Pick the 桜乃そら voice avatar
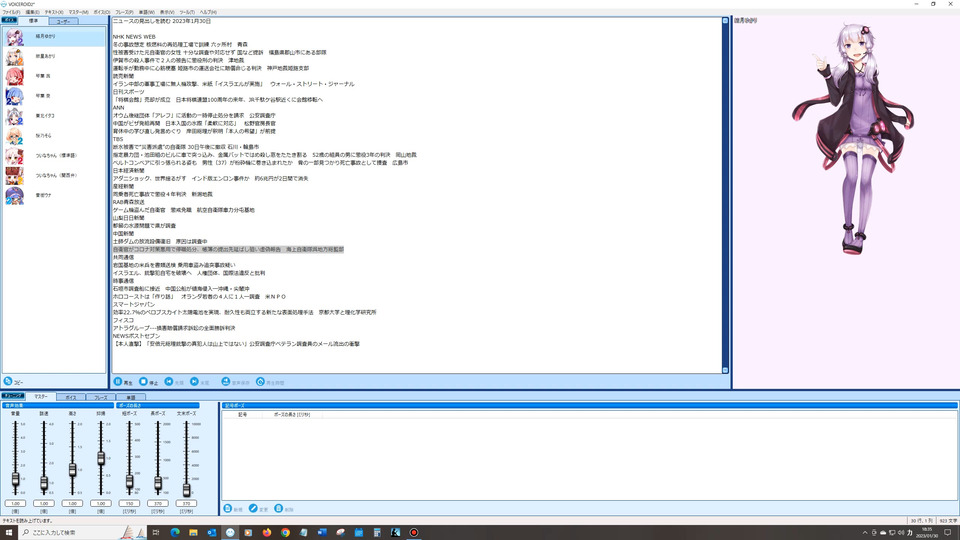 (x=15, y=136)
